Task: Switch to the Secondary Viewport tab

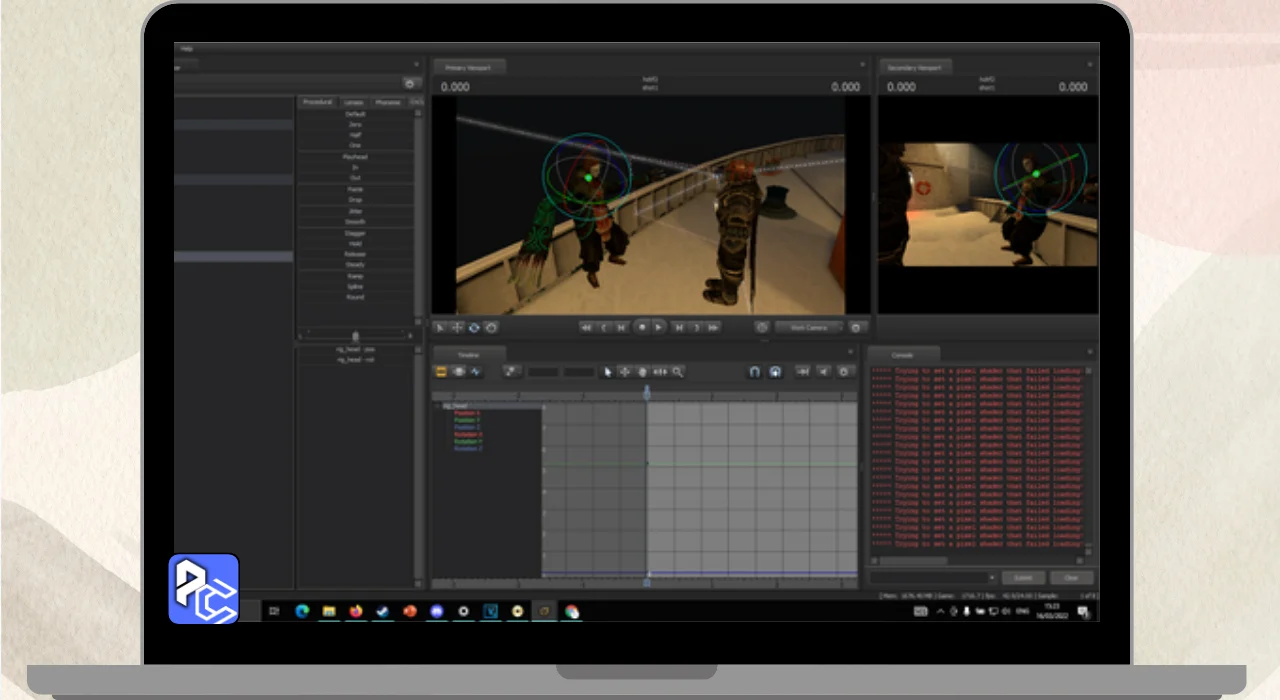Action: 915,67
